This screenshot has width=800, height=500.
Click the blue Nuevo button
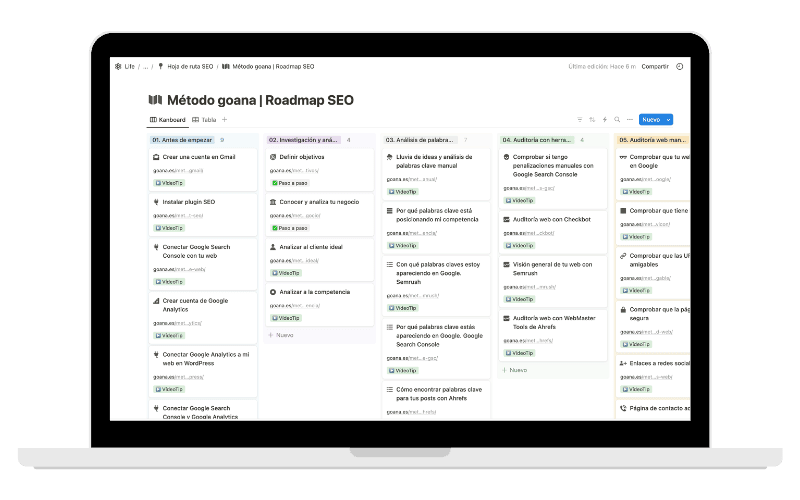pyautogui.click(x=651, y=119)
